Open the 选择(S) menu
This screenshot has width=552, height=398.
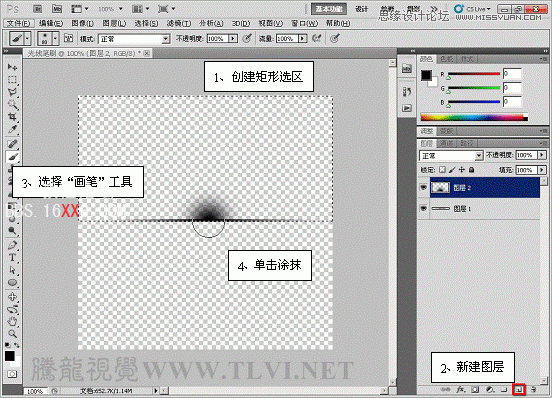tap(146, 23)
